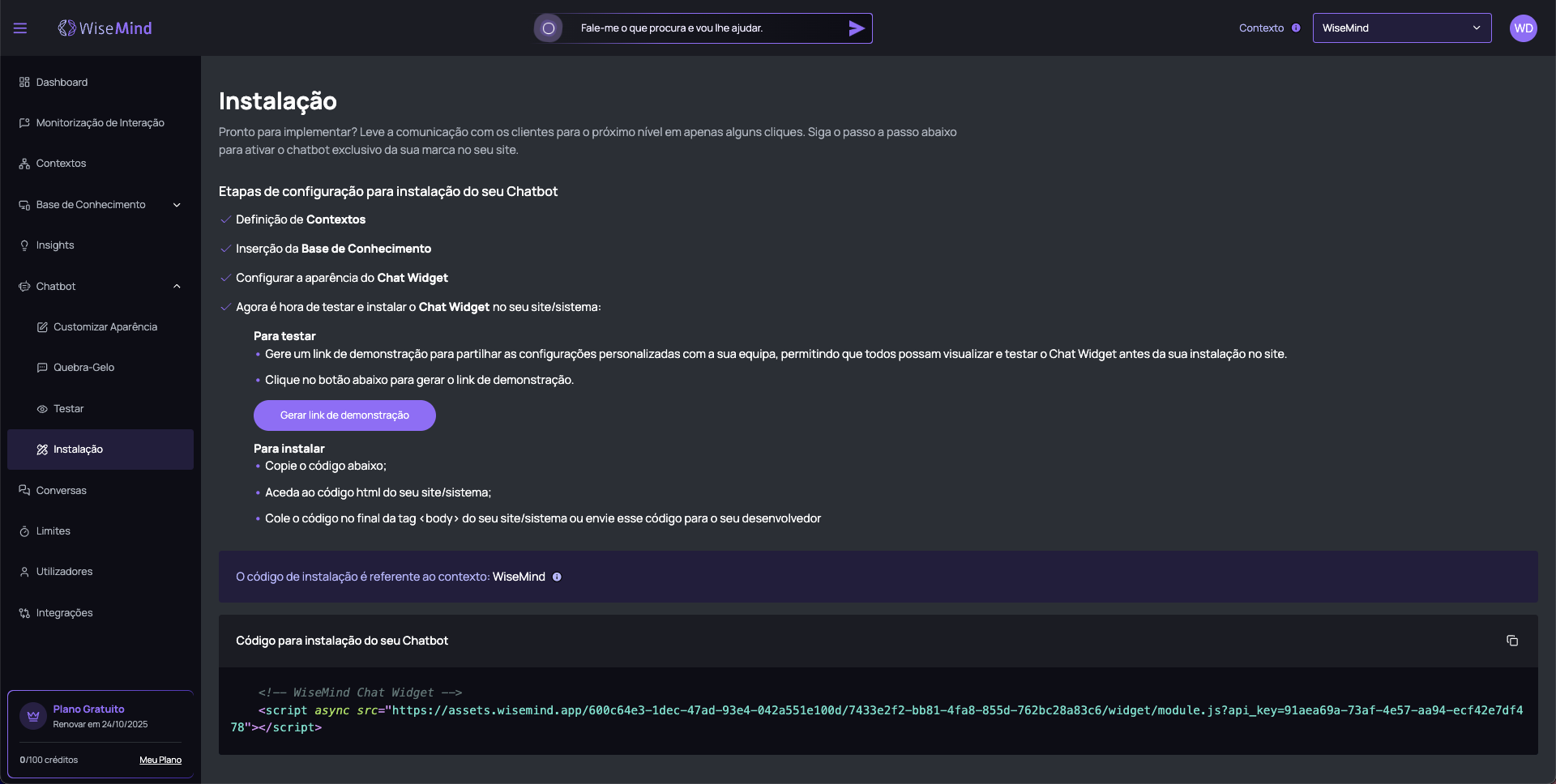Click the info icon after WiseMind context note
Viewport: 1556px width, 784px height.
tap(557, 577)
